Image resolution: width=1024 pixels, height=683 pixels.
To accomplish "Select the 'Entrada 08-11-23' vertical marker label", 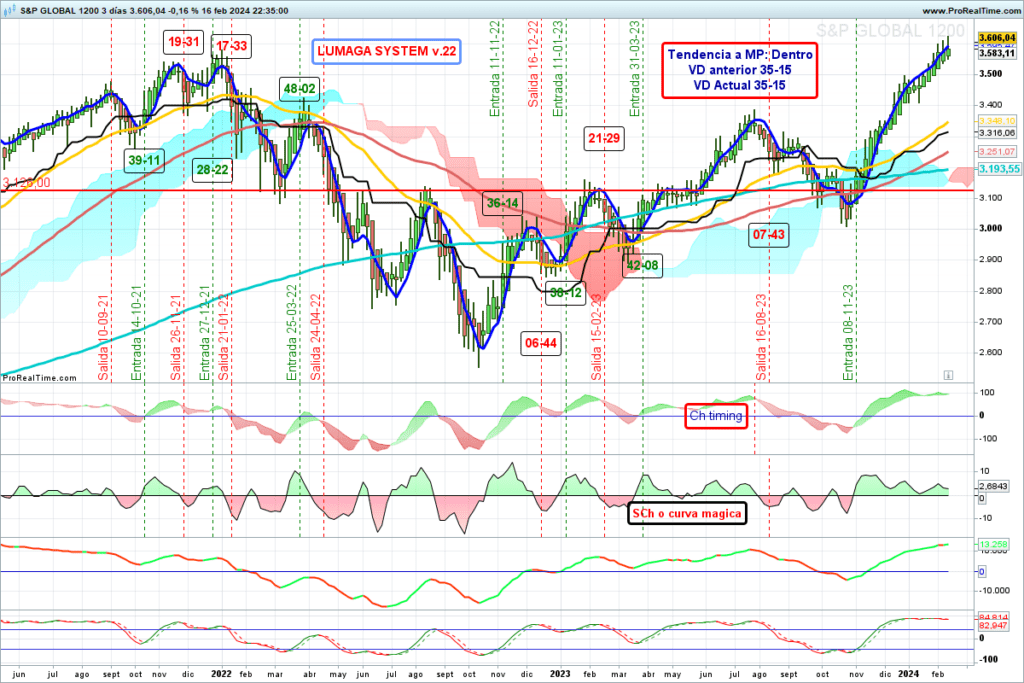I will point(848,333).
